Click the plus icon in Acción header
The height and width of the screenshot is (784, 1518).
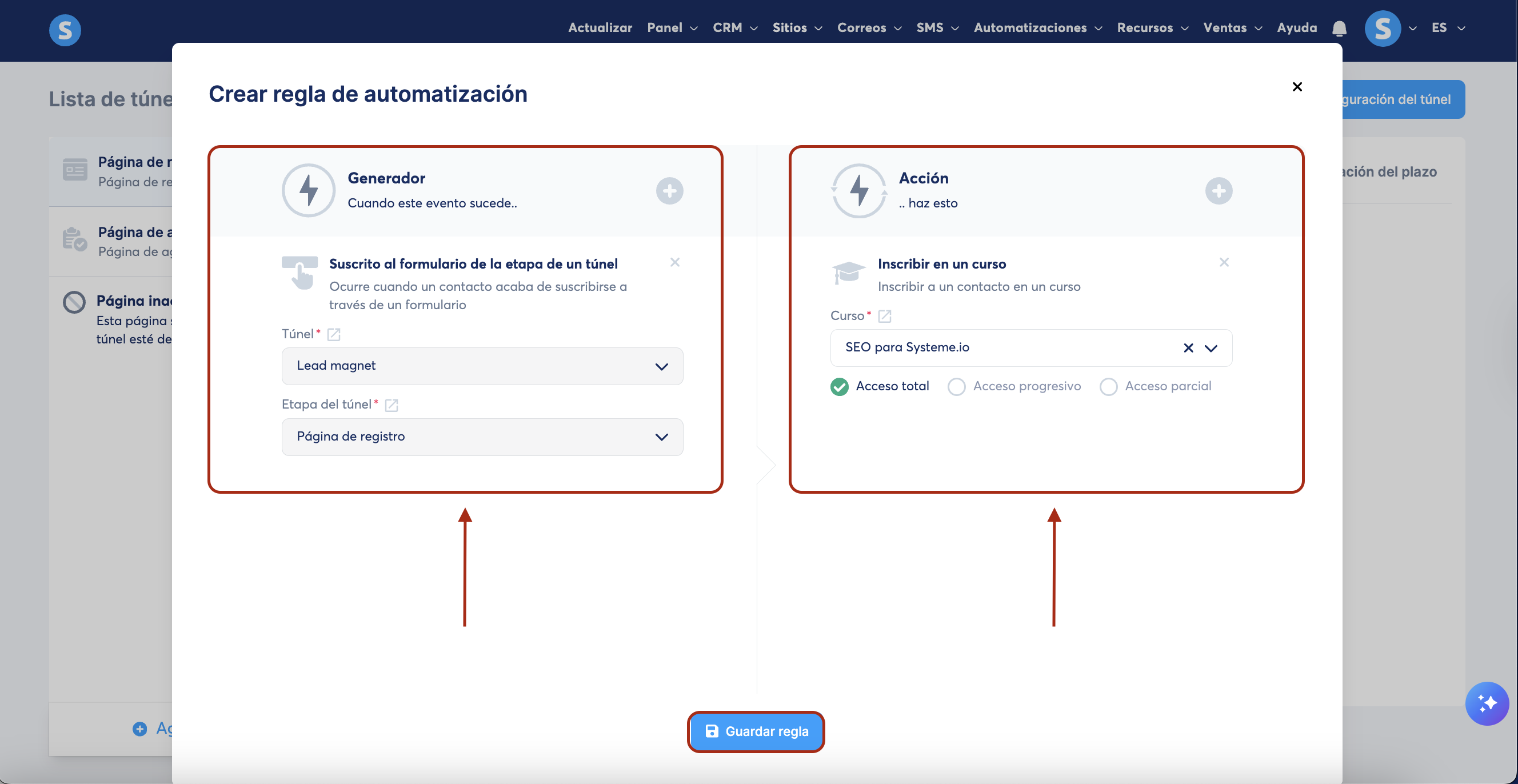pyautogui.click(x=1218, y=191)
